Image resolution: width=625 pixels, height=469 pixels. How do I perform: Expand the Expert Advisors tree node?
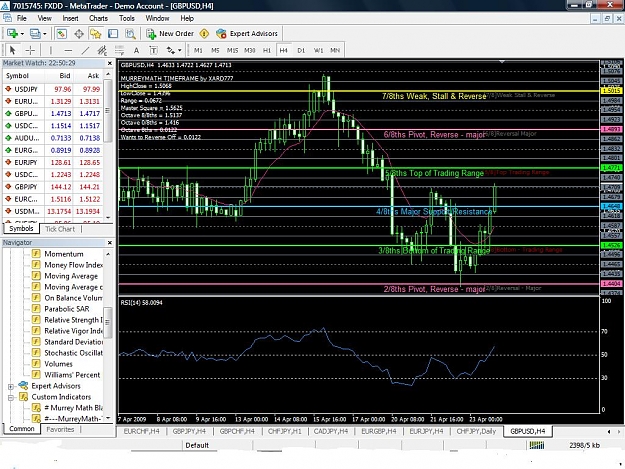tap(11, 387)
